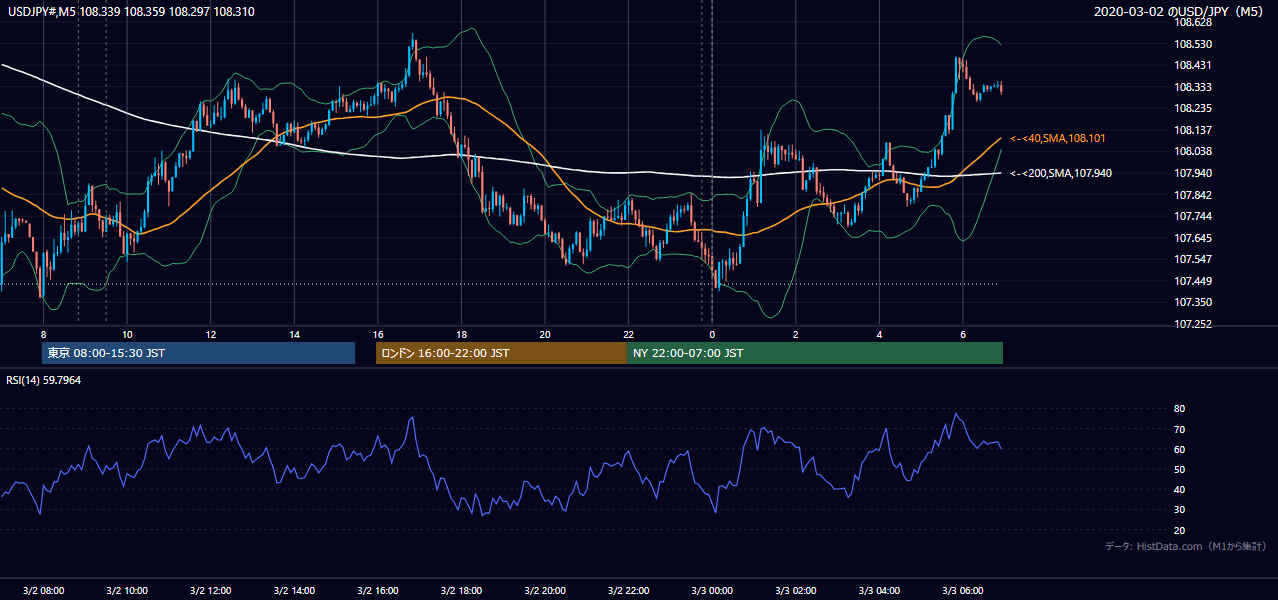Click the 3/3 00:00 date label
The height and width of the screenshot is (600, 1278).
pos(712,591)
